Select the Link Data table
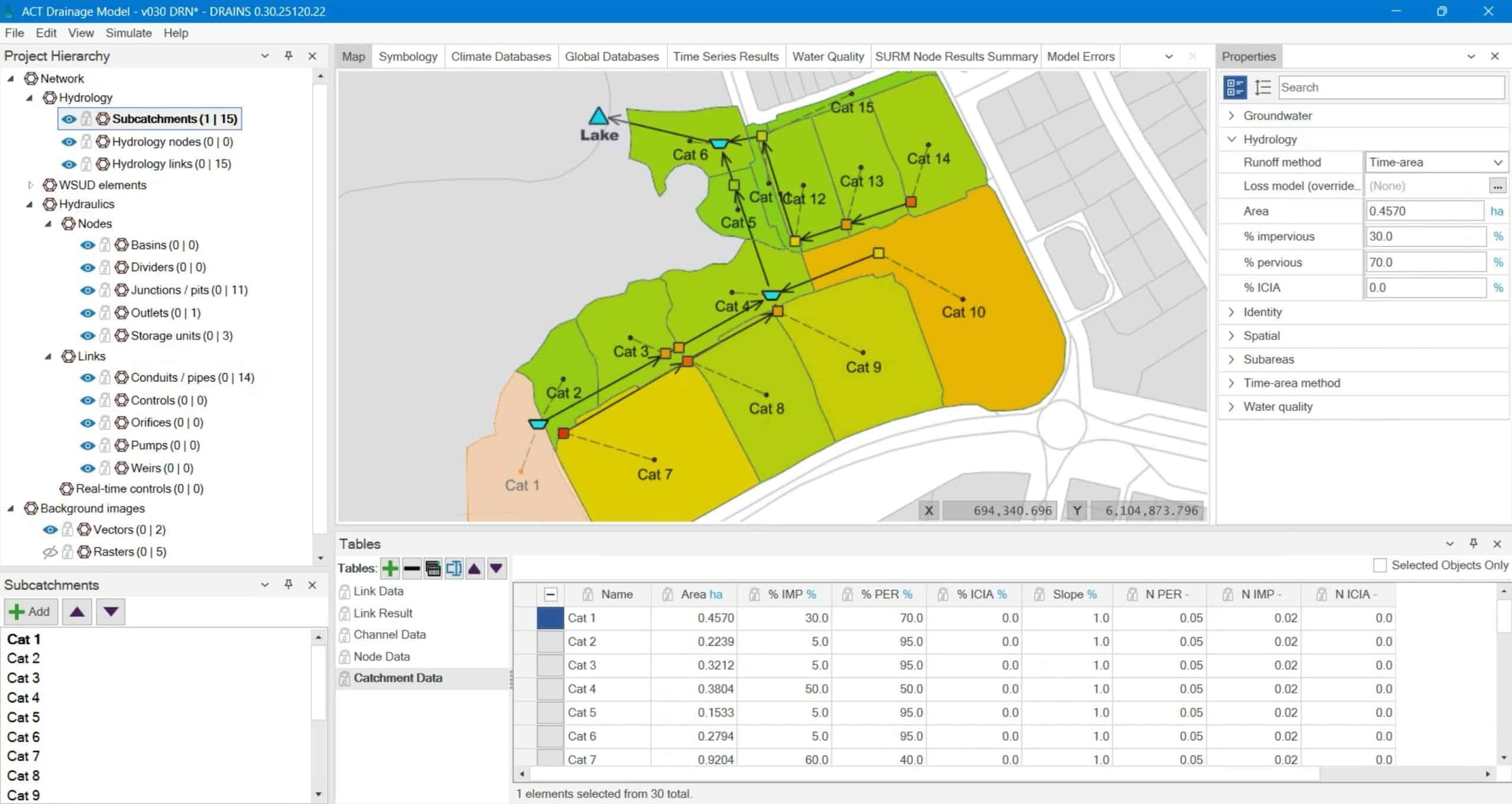The width and height of the screenshot is (1512, 804). pyautogui.click(x=379, y=591)
